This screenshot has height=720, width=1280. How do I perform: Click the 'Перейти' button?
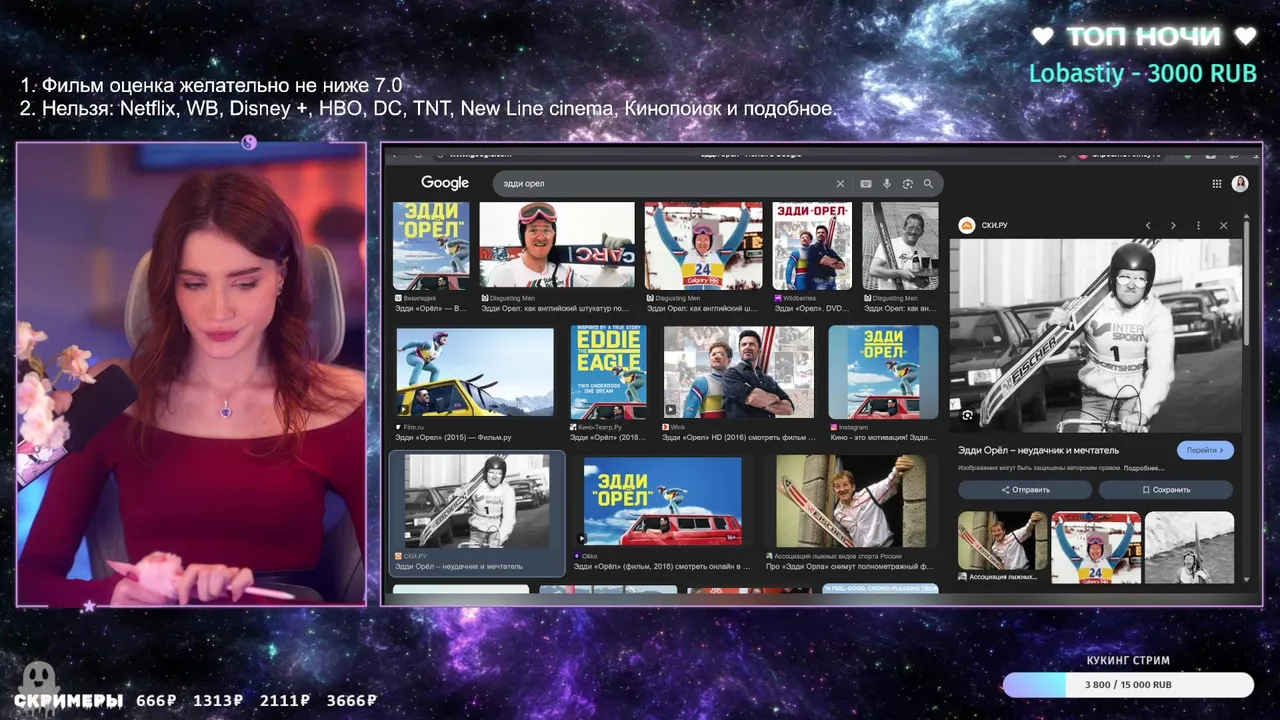click(1205, 450)
